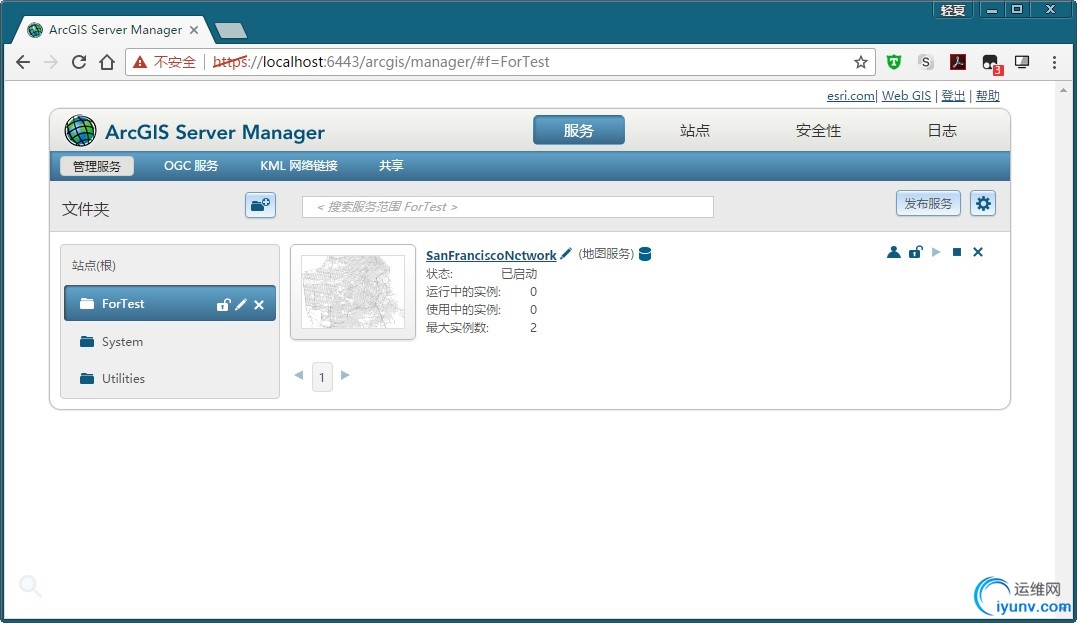Close the ArcGIS Server Manager browser tab
Image resolution: width=1077 pixels, height=623 pixels.
(x=194, y=30)
